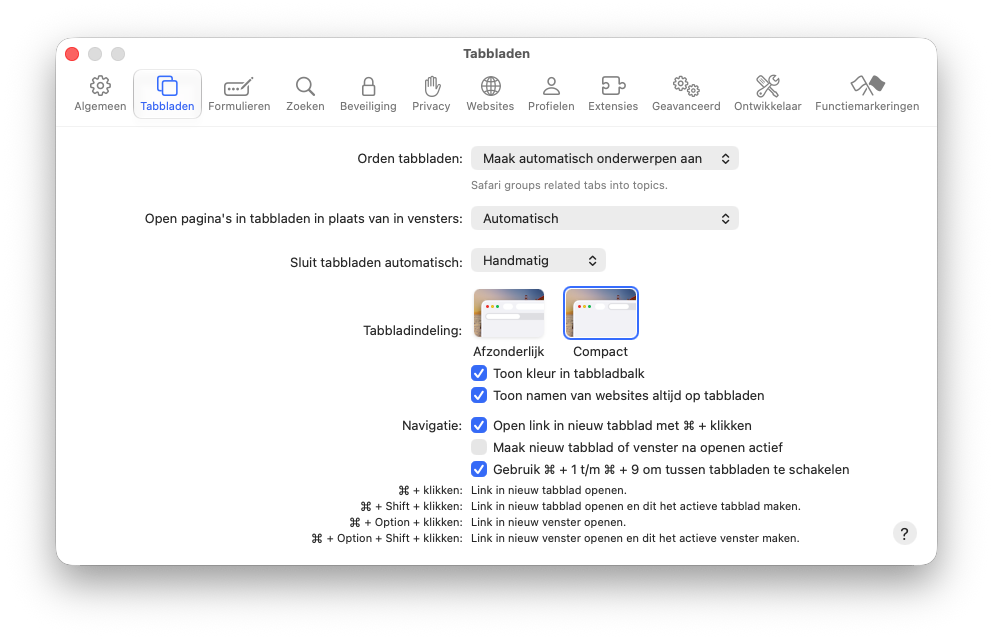Image resolution: width=993 pixels, height=639 pixels.
Task: Open the Handmatig close tabs dropdown
Action: click(x=538, y=261)
